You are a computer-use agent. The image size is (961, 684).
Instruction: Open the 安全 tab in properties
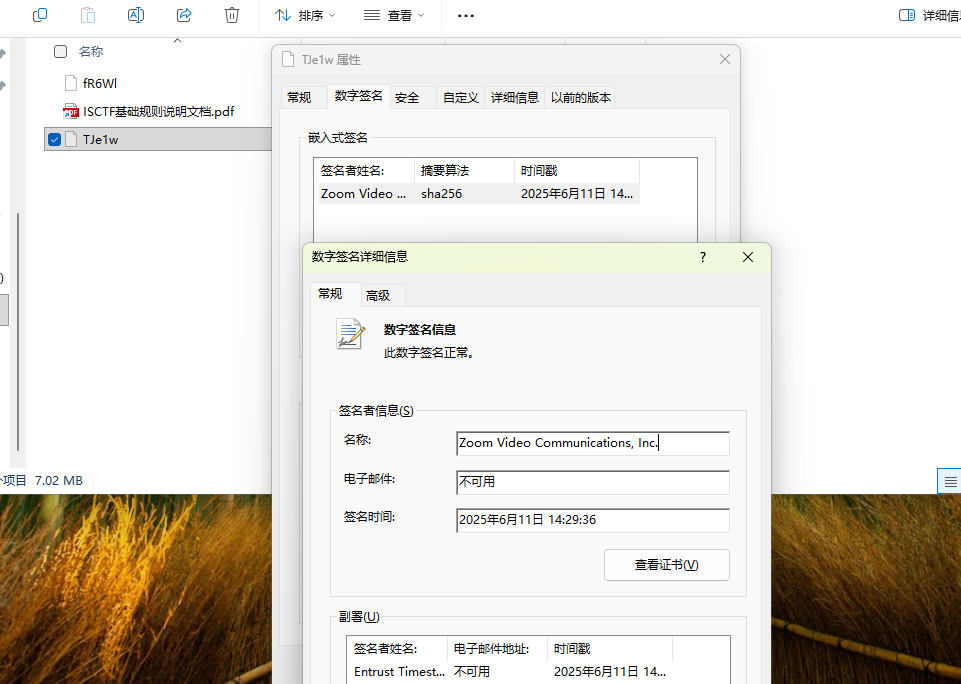point(407,98)
